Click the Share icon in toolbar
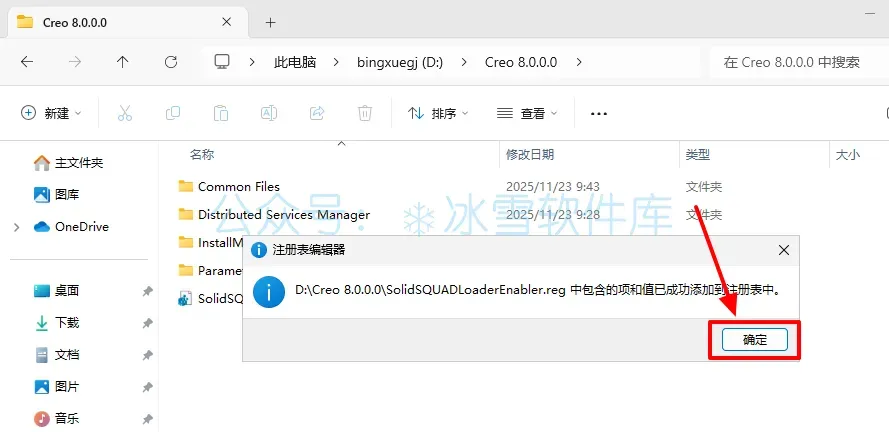 tap(317, 113)
